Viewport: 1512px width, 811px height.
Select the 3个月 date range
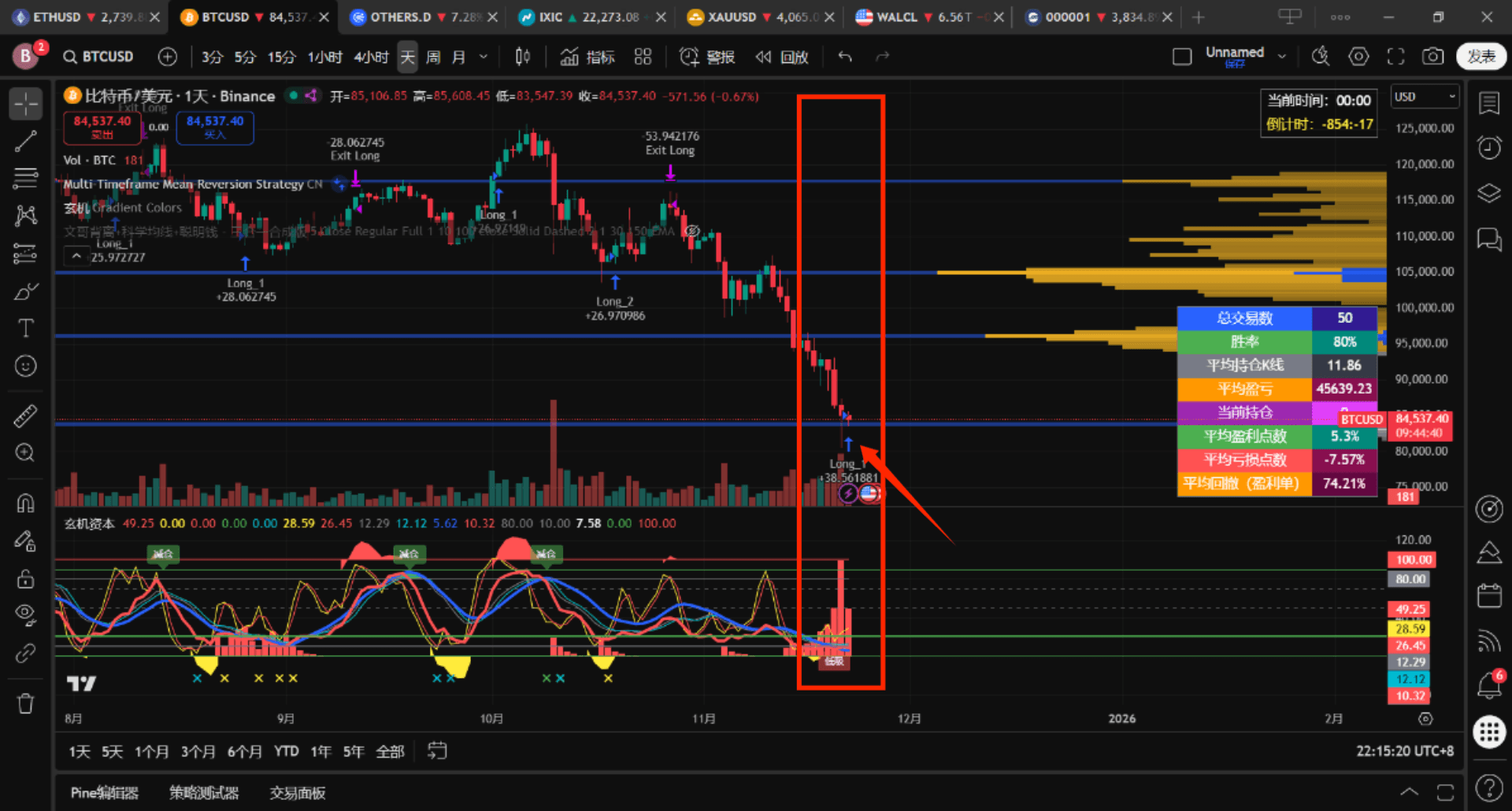(x=198, y=752)
